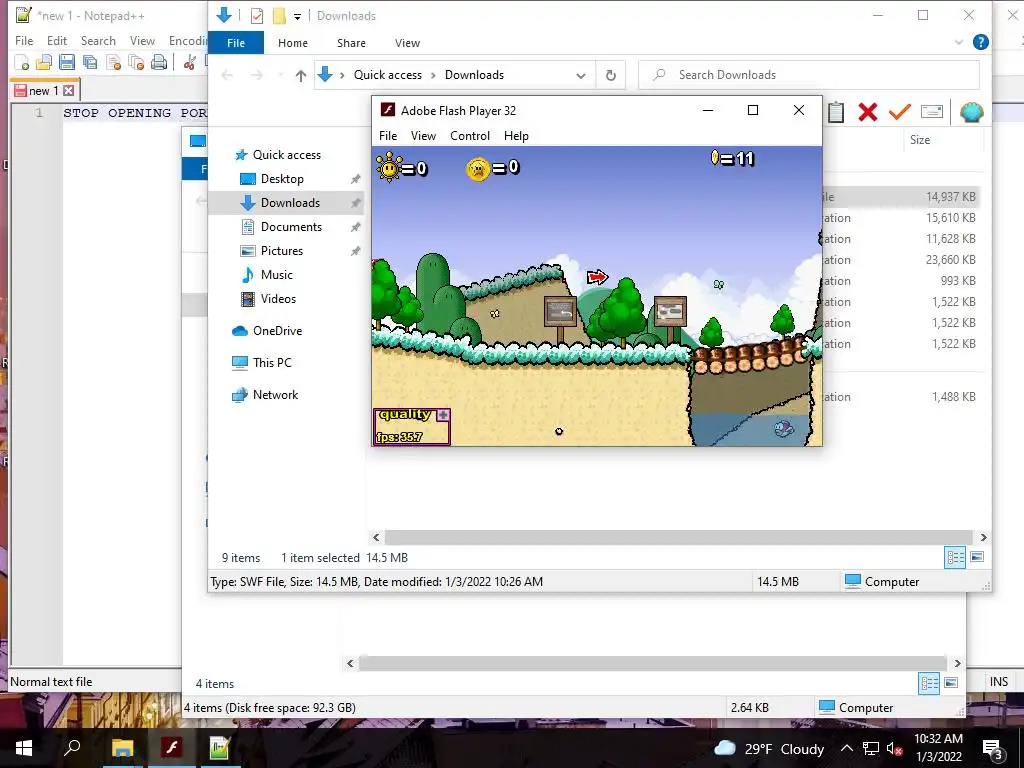
Task: Expand the chevron after Quick access breadcrumb
Action: point(433,75)
